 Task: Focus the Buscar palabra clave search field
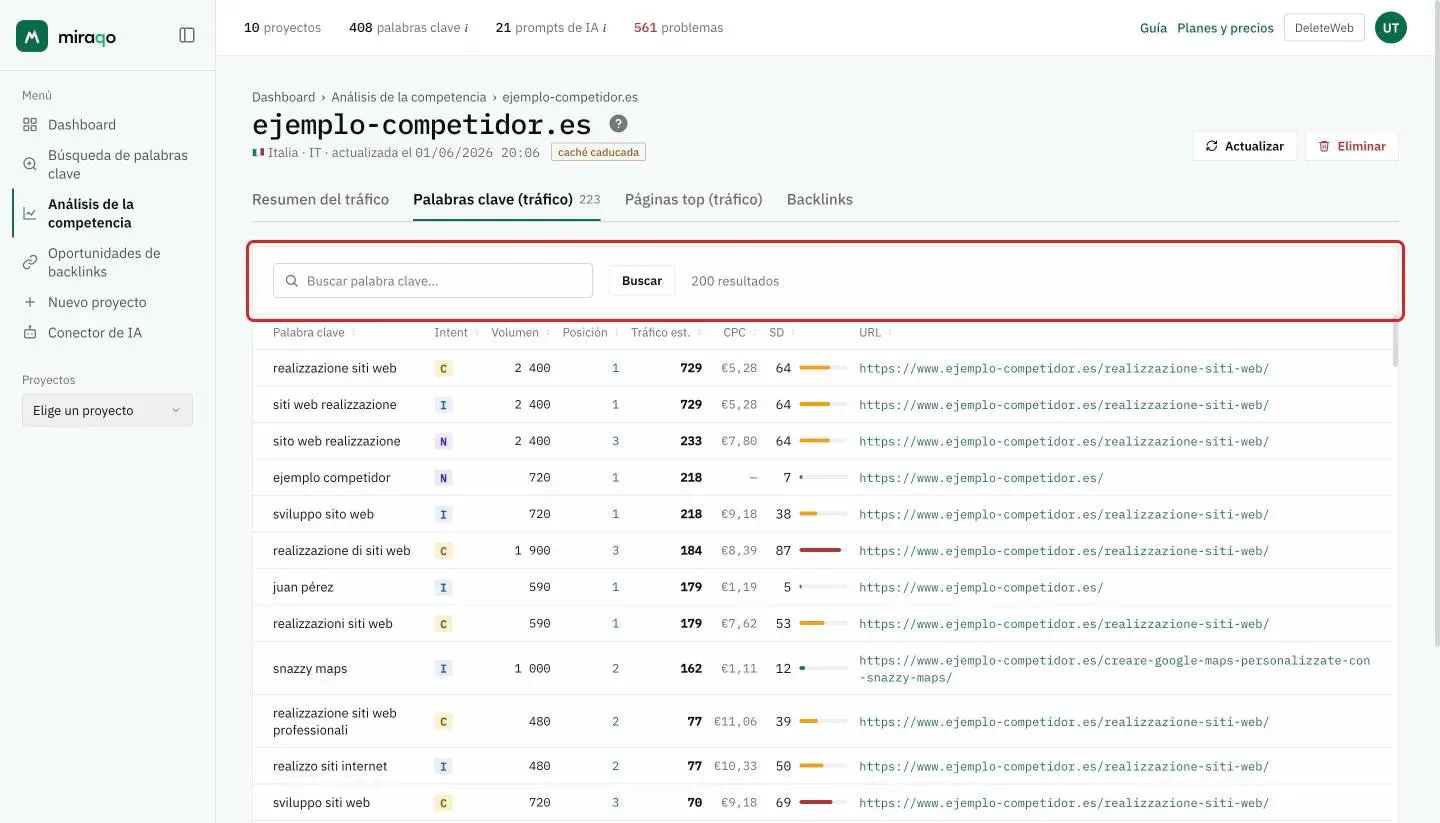[x=433, y=281]
